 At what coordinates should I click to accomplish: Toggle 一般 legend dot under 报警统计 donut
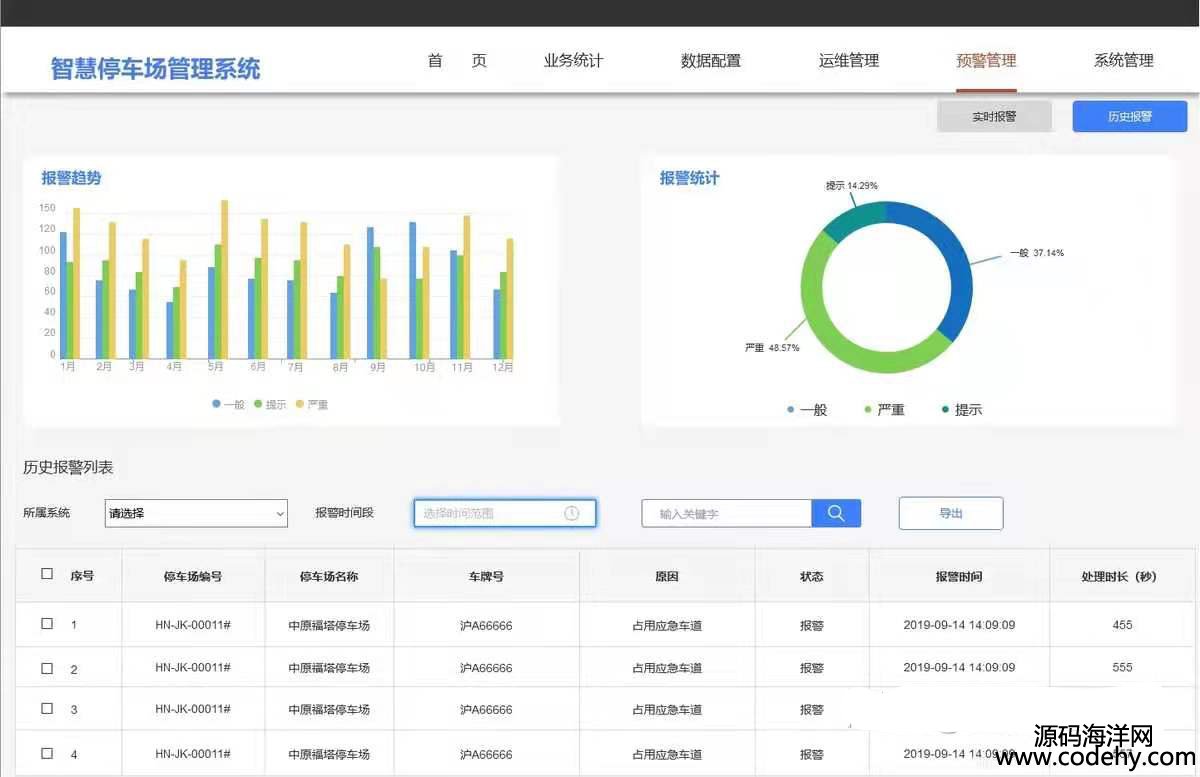click(x=791, y=410)
